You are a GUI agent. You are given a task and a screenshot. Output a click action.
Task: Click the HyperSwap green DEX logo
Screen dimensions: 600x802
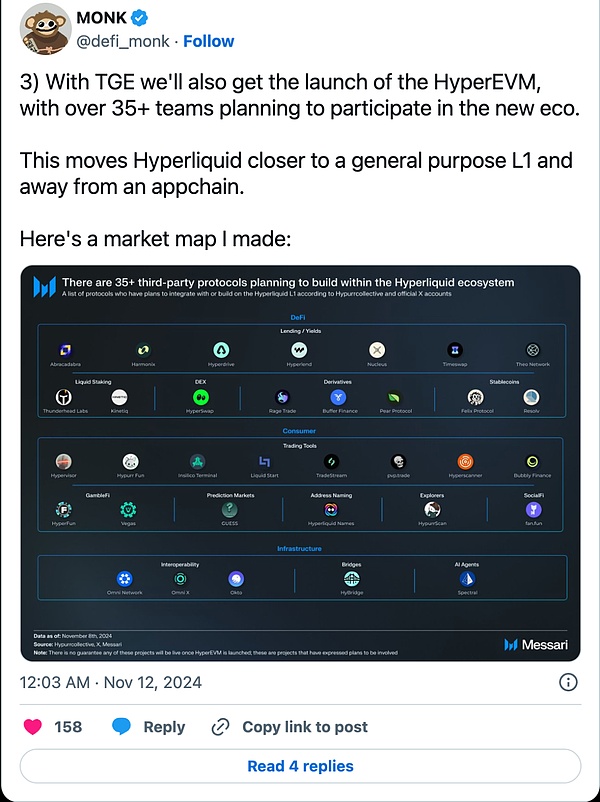(x=201, y=397)
